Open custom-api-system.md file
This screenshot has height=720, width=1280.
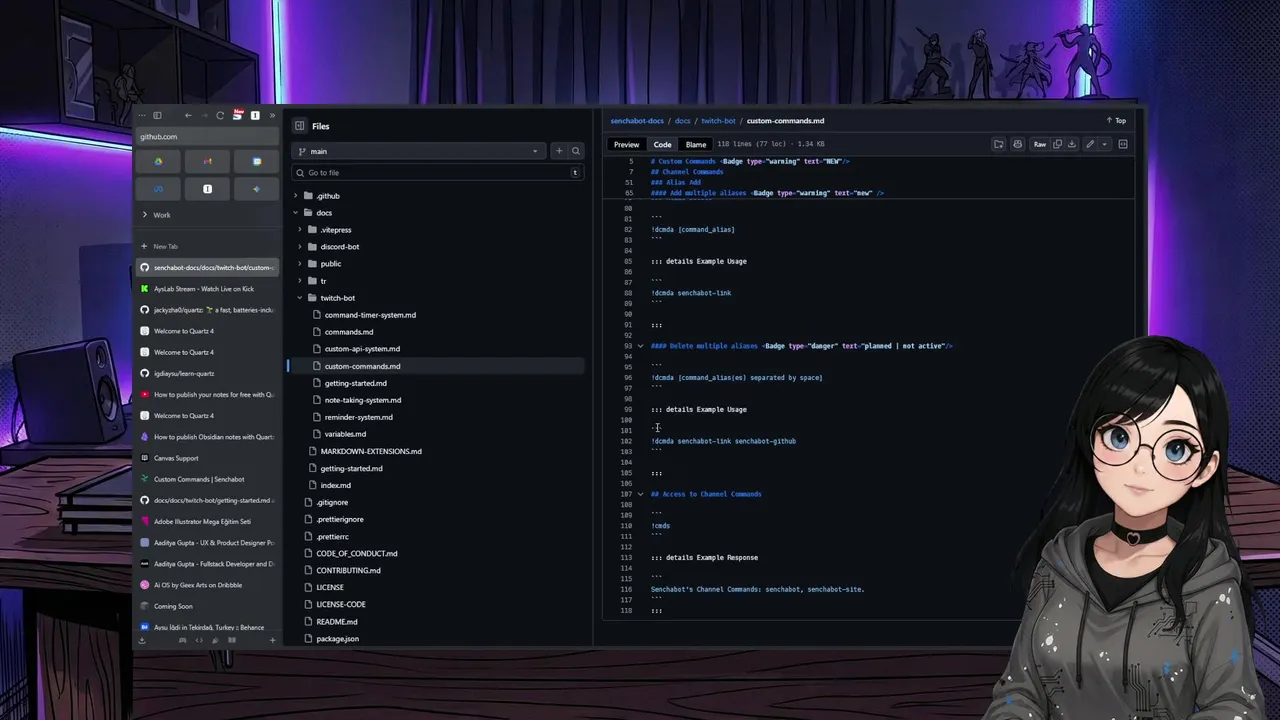(362, 349)
